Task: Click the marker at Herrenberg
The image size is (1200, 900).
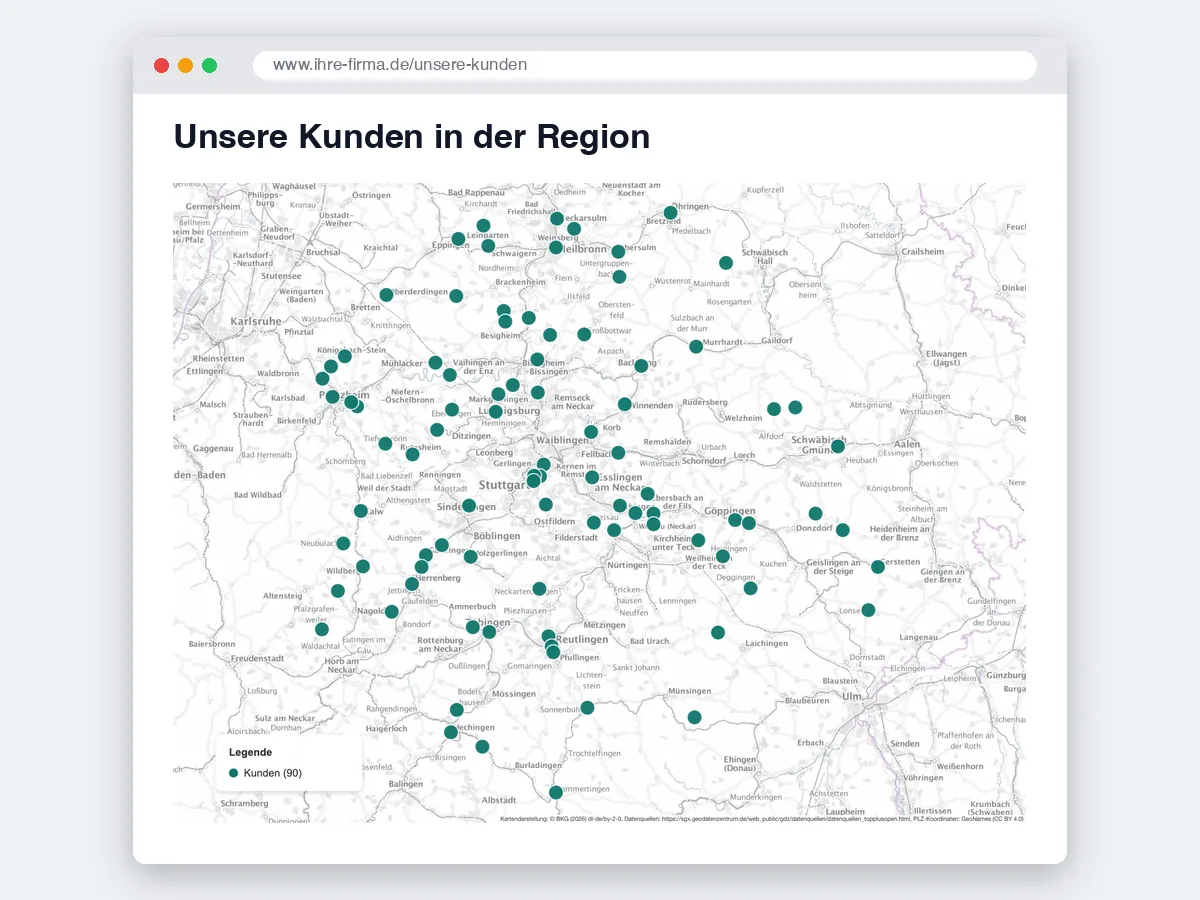Action: click(x=412, y=583)
